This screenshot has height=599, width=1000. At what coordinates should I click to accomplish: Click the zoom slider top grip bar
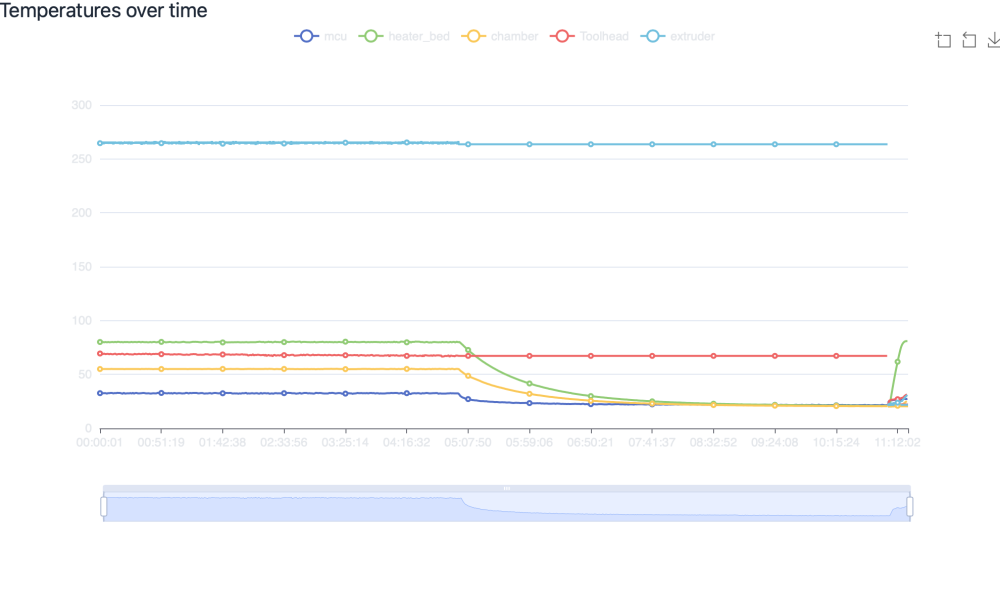507,488
